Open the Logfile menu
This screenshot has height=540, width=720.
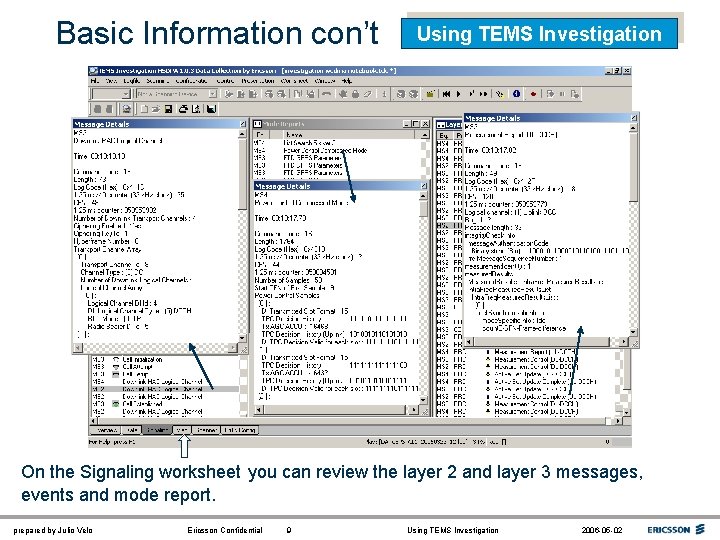click(x=132, y=81)
